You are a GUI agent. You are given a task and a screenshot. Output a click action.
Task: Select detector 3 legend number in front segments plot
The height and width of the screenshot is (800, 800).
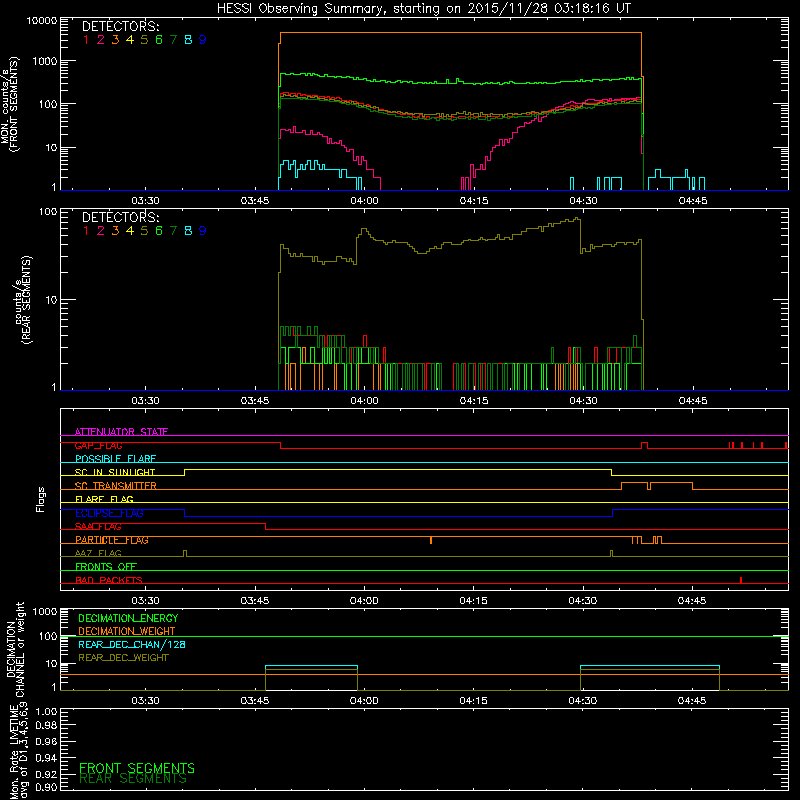tap(115, 40)
